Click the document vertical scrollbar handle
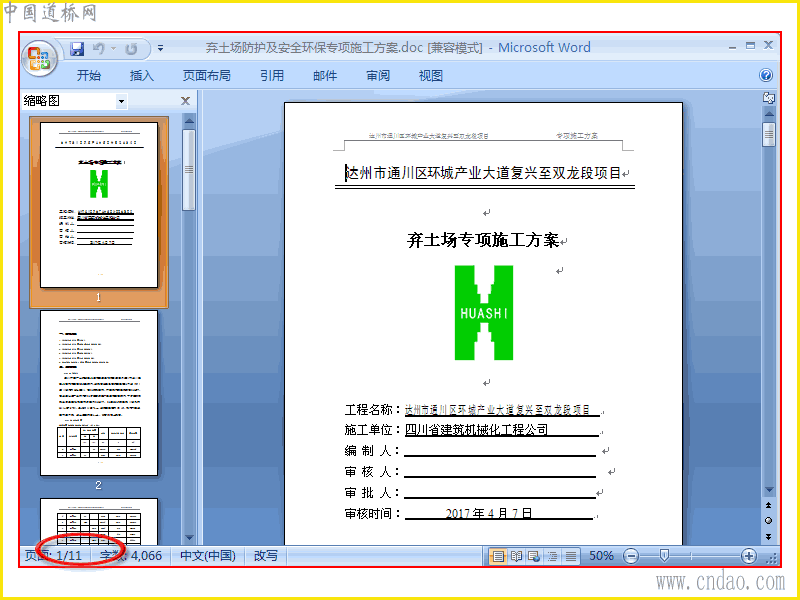Screen dimensions: 800x600 (769, 135)
